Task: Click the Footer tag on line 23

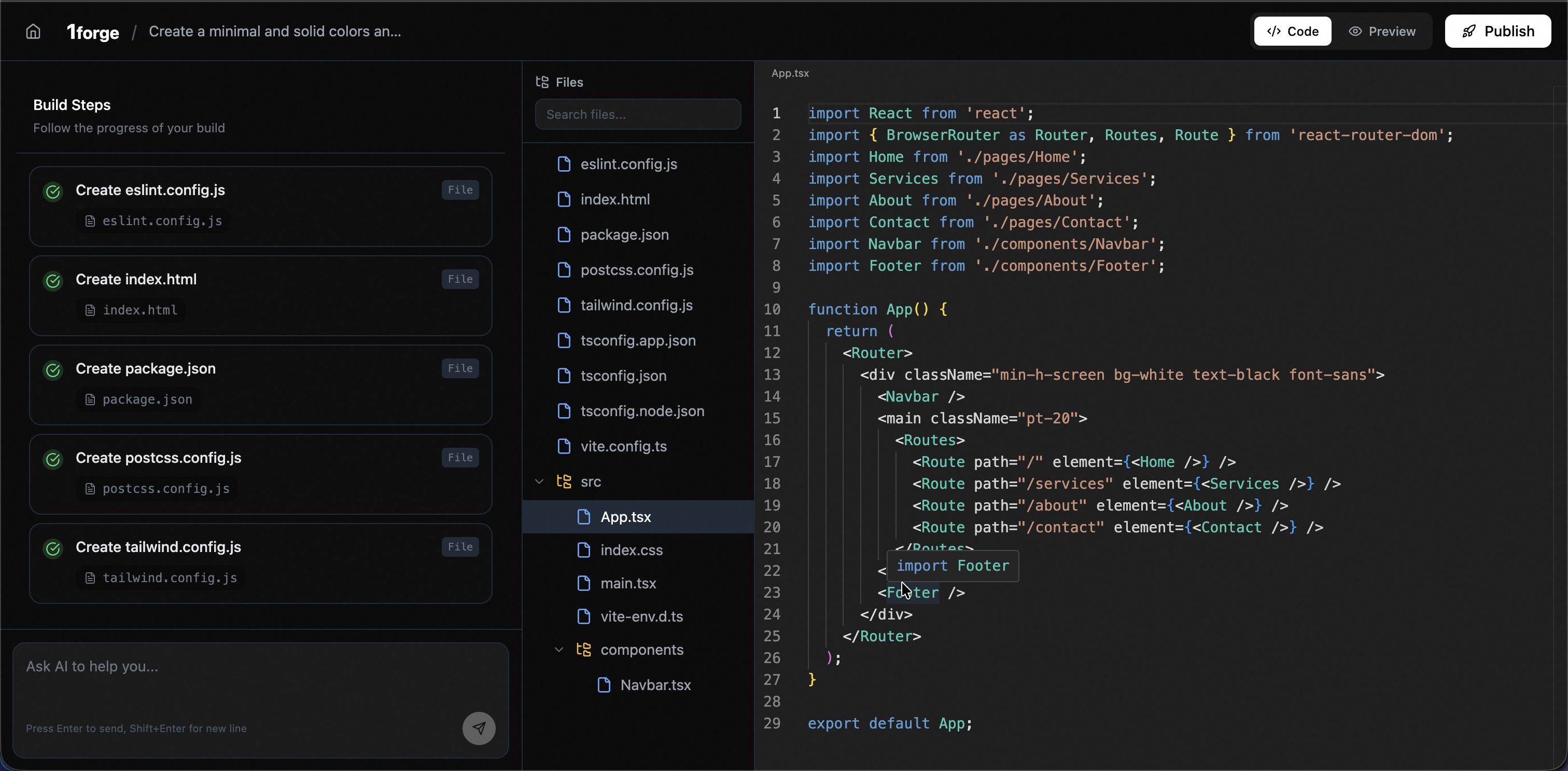Action: click(913, 593)
